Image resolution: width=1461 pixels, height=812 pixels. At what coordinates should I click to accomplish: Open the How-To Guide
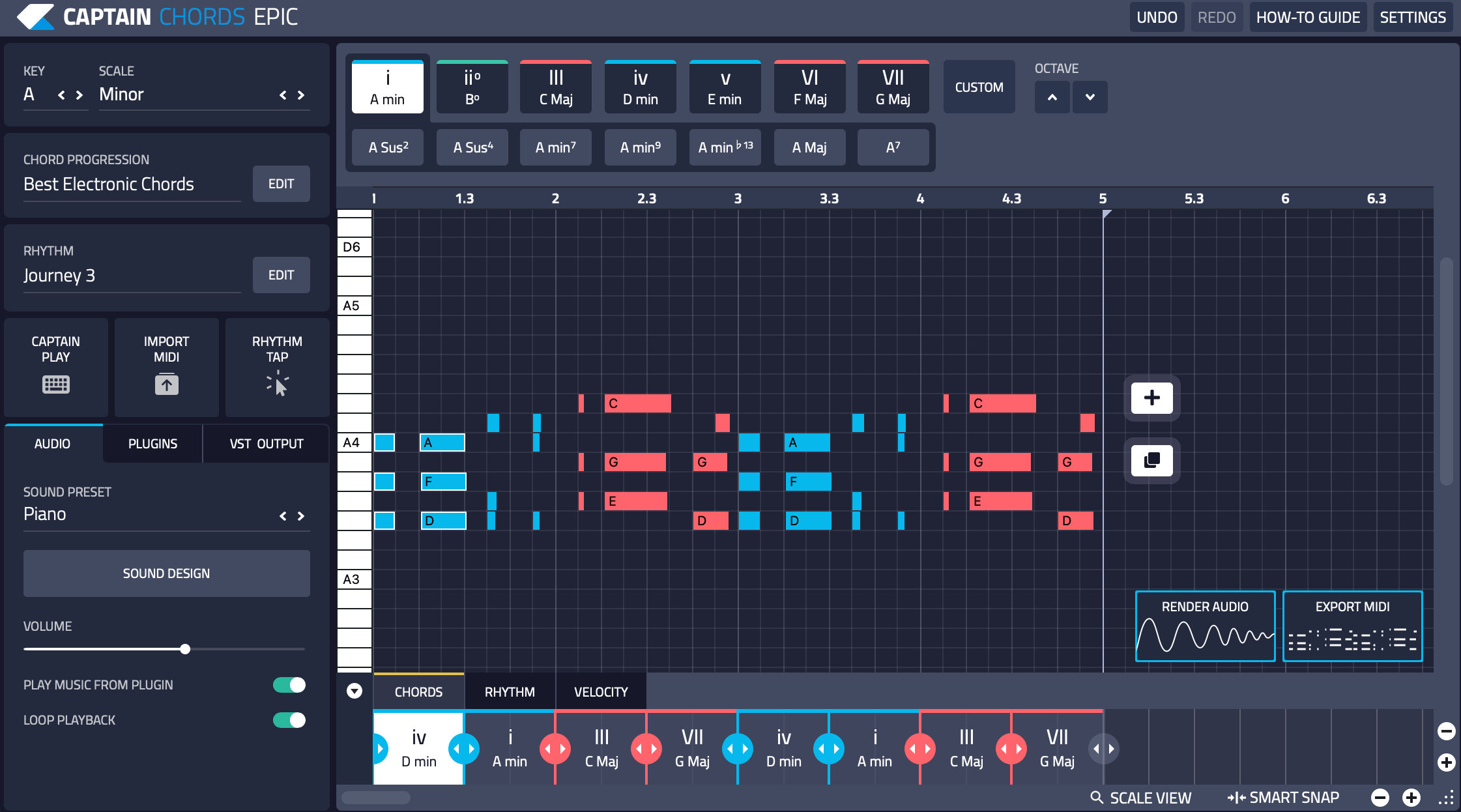pyautogui.click(x=1308, y=18)
